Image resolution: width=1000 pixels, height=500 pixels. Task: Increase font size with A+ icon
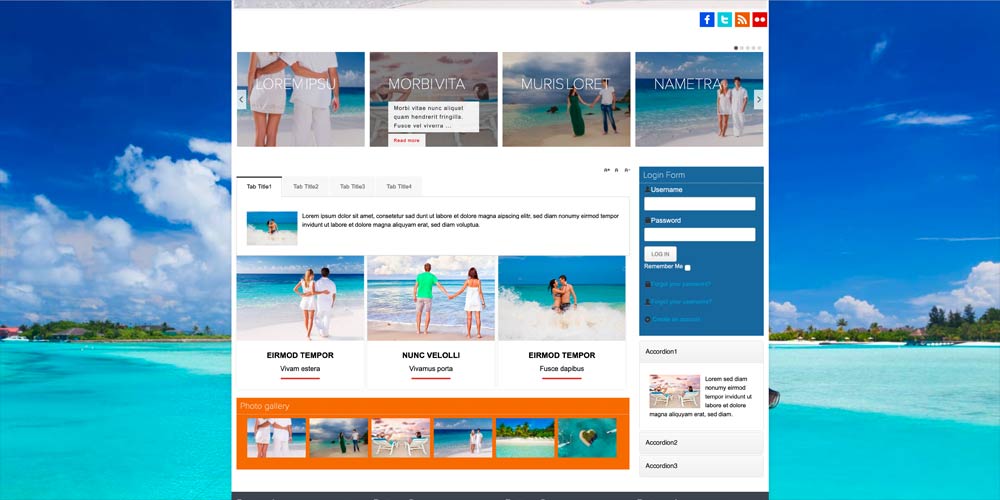point(607,170)
